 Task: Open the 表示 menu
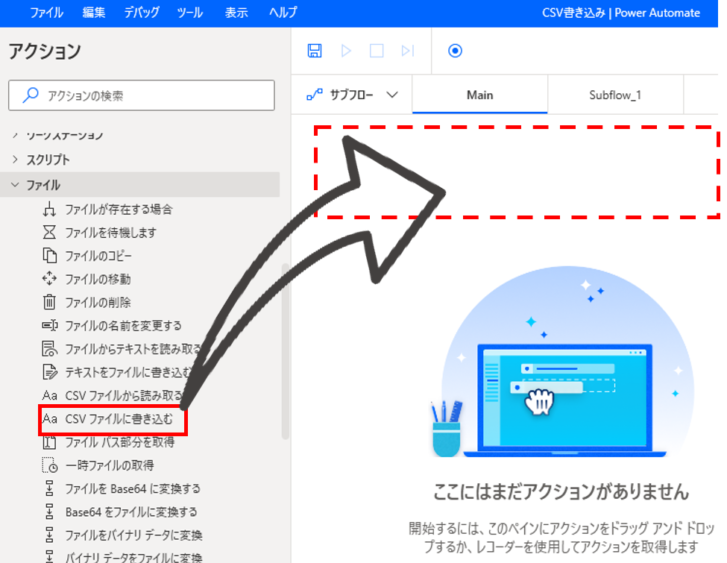click(236, 13)
